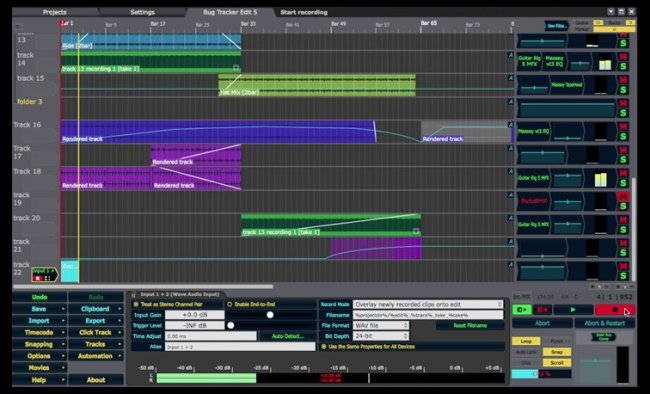The image size is (650, 394).
Task: Solo Track 17 with its S button
Action: [623, 160]
